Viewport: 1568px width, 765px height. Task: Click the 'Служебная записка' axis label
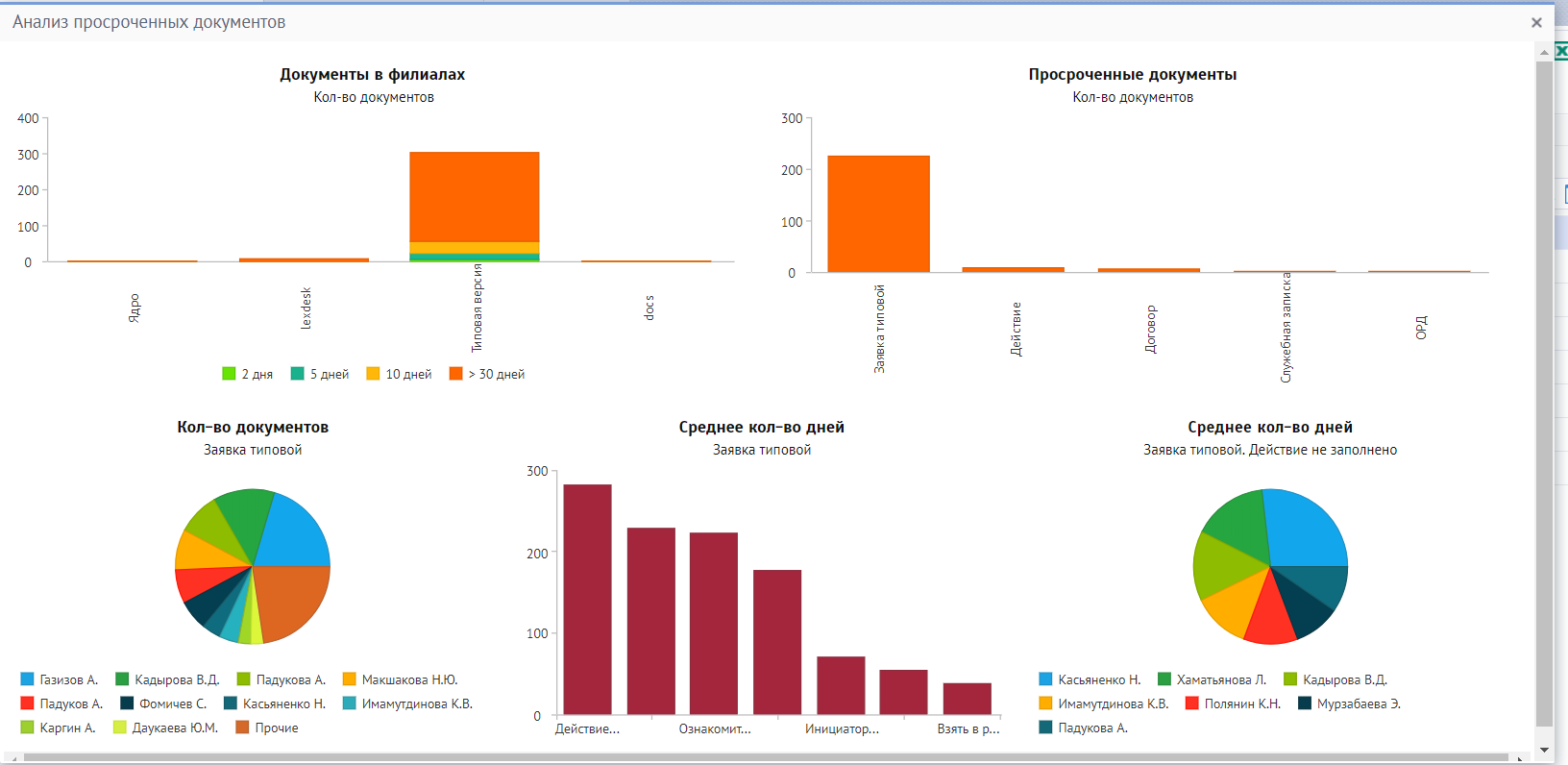point(1286,328)
